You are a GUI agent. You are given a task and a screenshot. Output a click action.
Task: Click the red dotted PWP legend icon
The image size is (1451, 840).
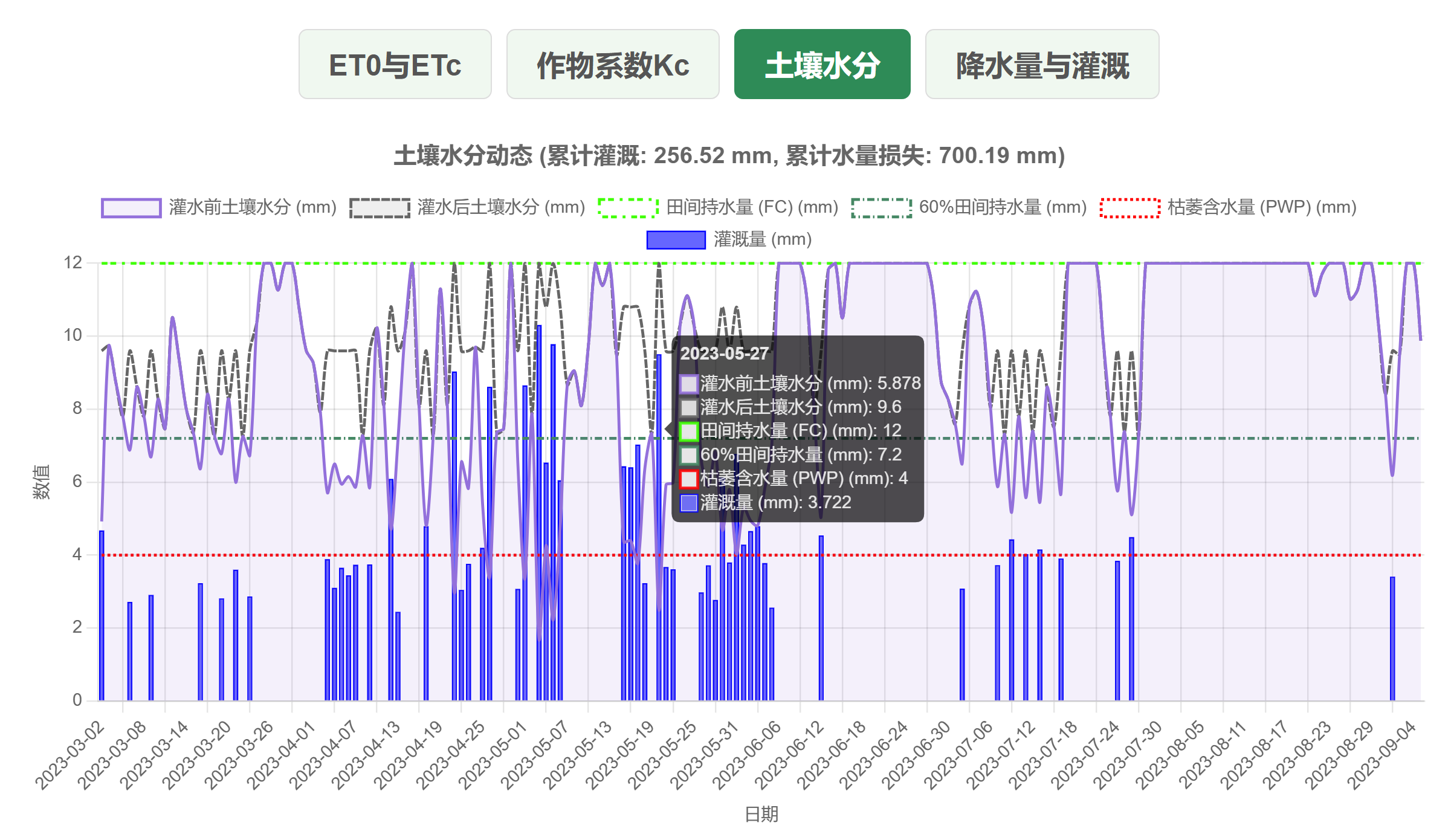point(1130,206)
